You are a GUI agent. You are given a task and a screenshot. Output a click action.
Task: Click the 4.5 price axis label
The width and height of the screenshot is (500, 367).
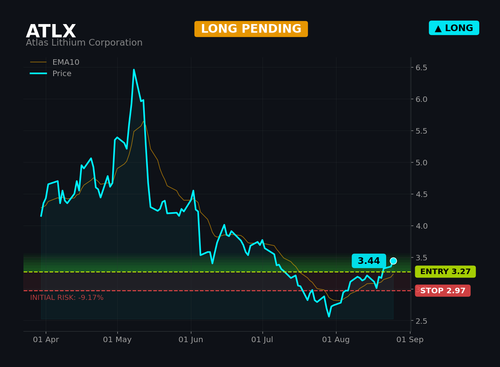point(421,194)
